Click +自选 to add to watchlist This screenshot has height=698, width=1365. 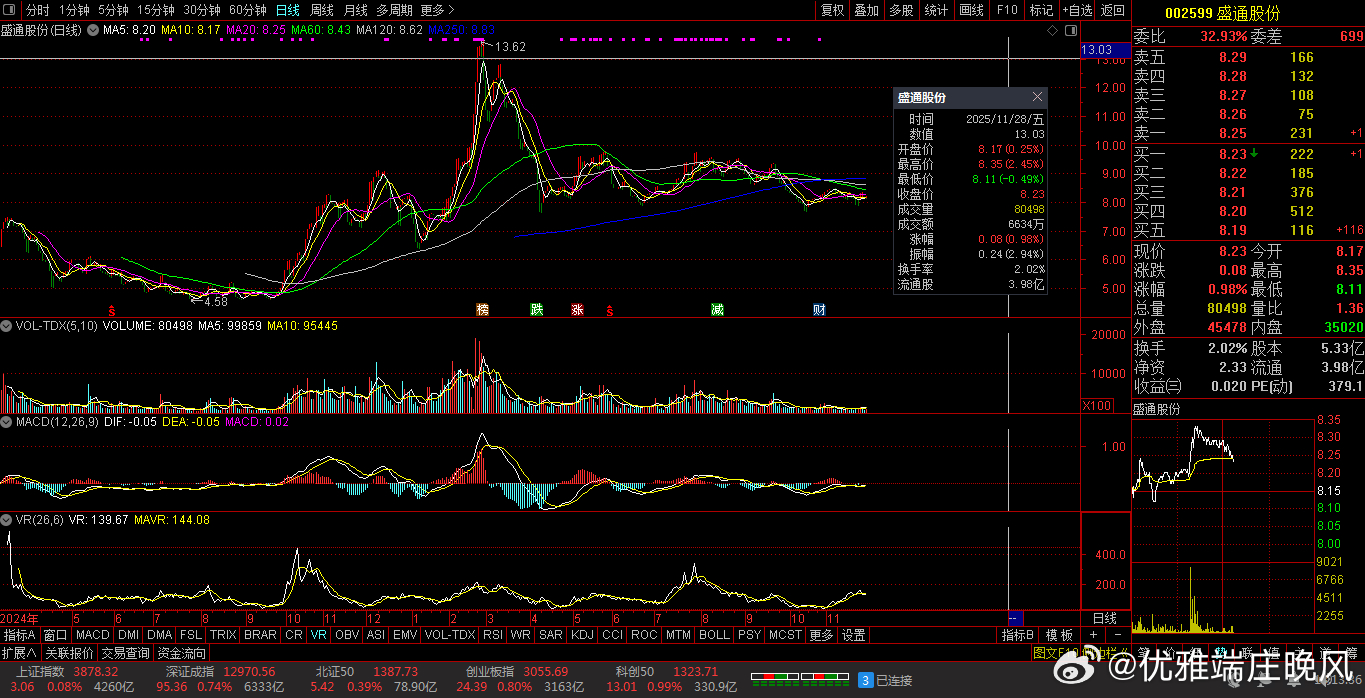pyautogui.click(x=1077, y=10)
